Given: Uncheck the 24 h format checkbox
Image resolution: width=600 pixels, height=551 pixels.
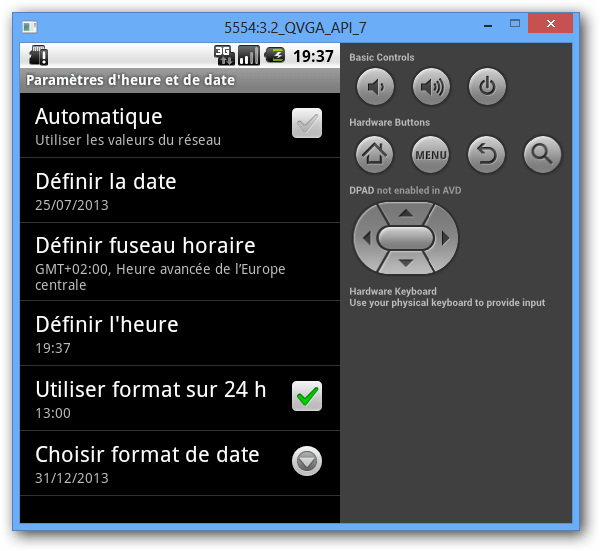Looking at the screenshot, I should pos(306,396).
